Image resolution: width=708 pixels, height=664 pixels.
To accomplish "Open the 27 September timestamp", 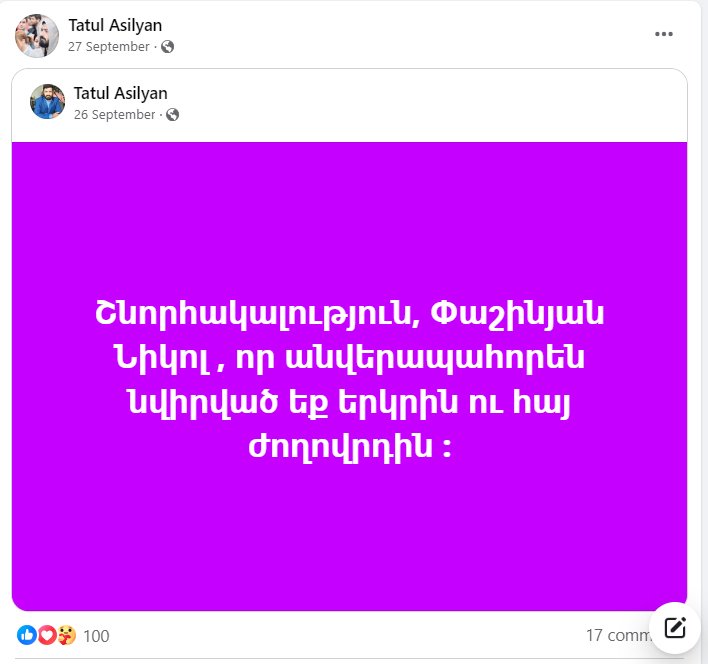I will coord(108,46).
